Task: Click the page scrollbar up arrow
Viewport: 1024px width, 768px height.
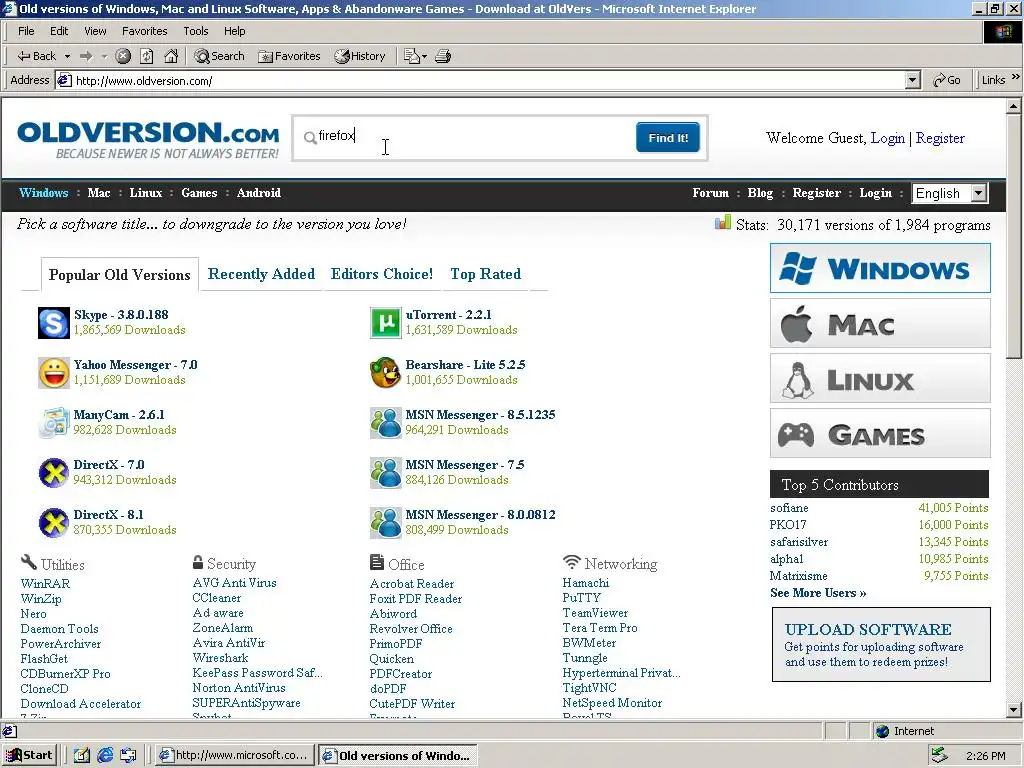Action: point(1014,105)
